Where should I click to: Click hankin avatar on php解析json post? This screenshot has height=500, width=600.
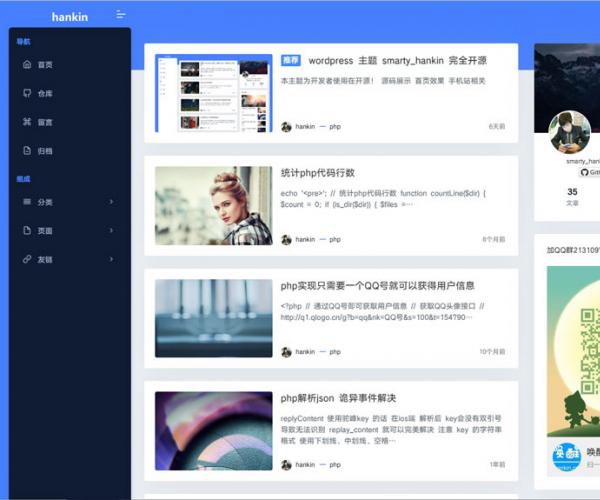click(286, 465)
